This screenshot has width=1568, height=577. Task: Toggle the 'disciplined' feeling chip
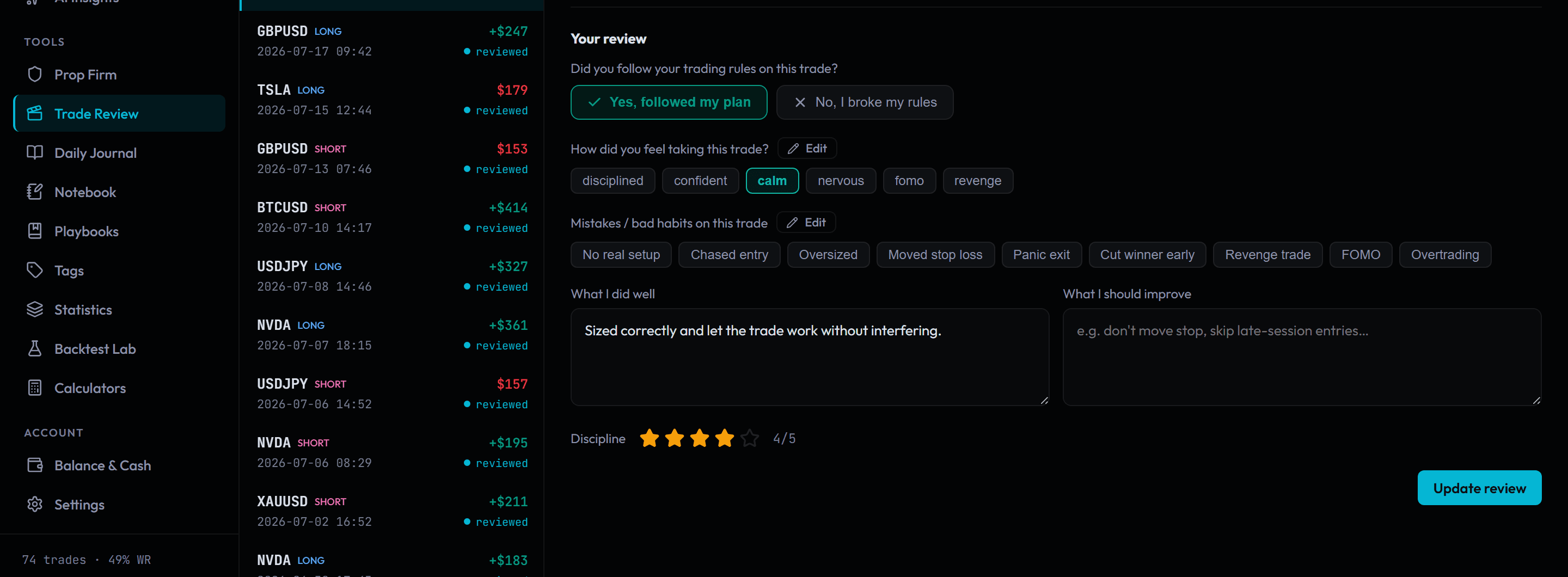(x=612, y=181)
